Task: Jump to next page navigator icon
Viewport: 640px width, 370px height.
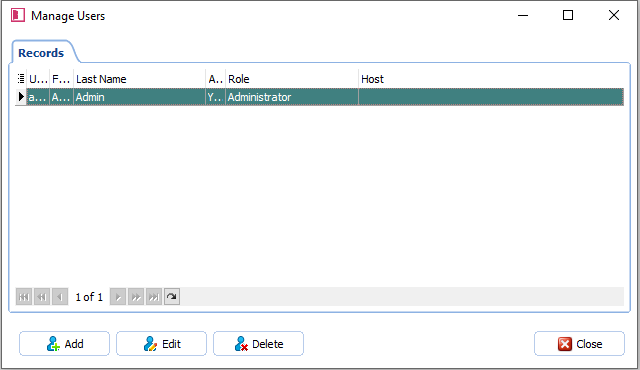Action: (136, 297)
